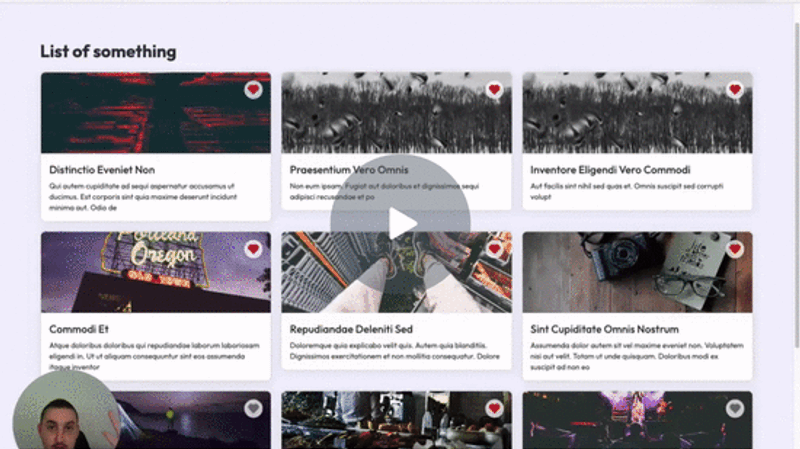Click description starting 'Assumenda dolor autem'
The image size is (800, 449).
pyautogui.click(x=637, y=356)
